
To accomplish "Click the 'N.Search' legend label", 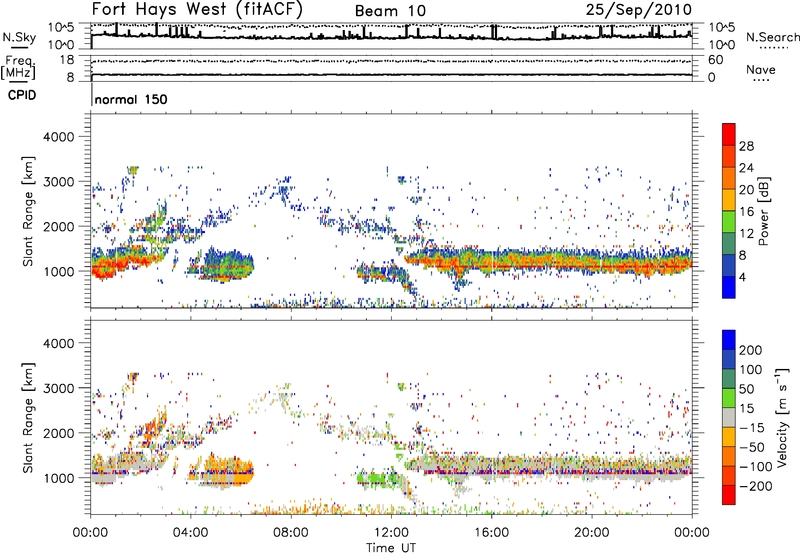I will pos(772,37).
